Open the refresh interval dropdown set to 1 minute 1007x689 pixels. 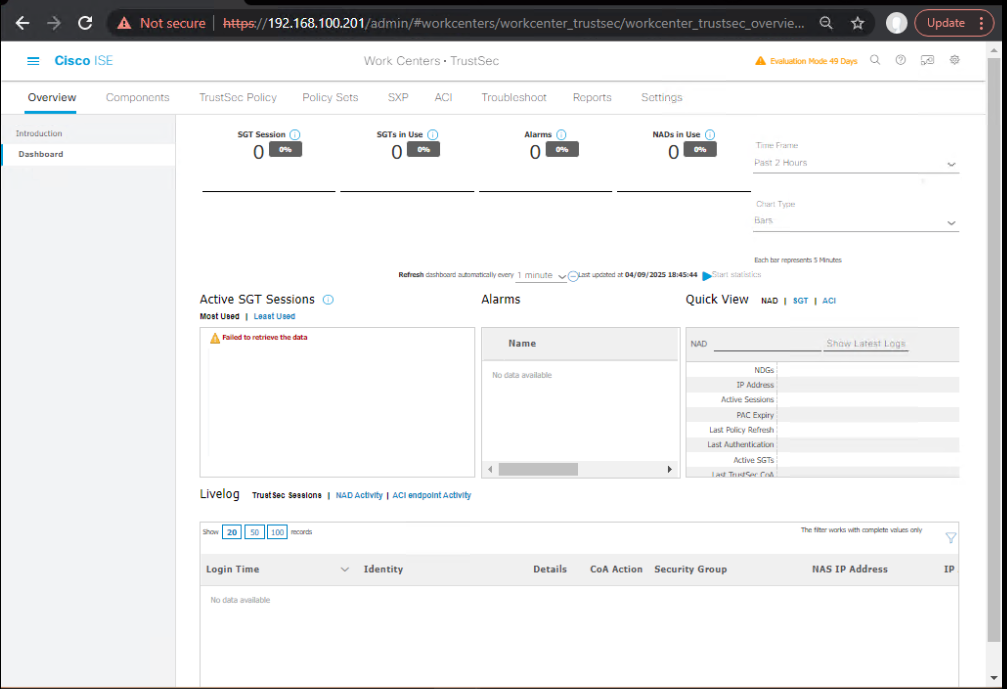(x=541, y=275)
